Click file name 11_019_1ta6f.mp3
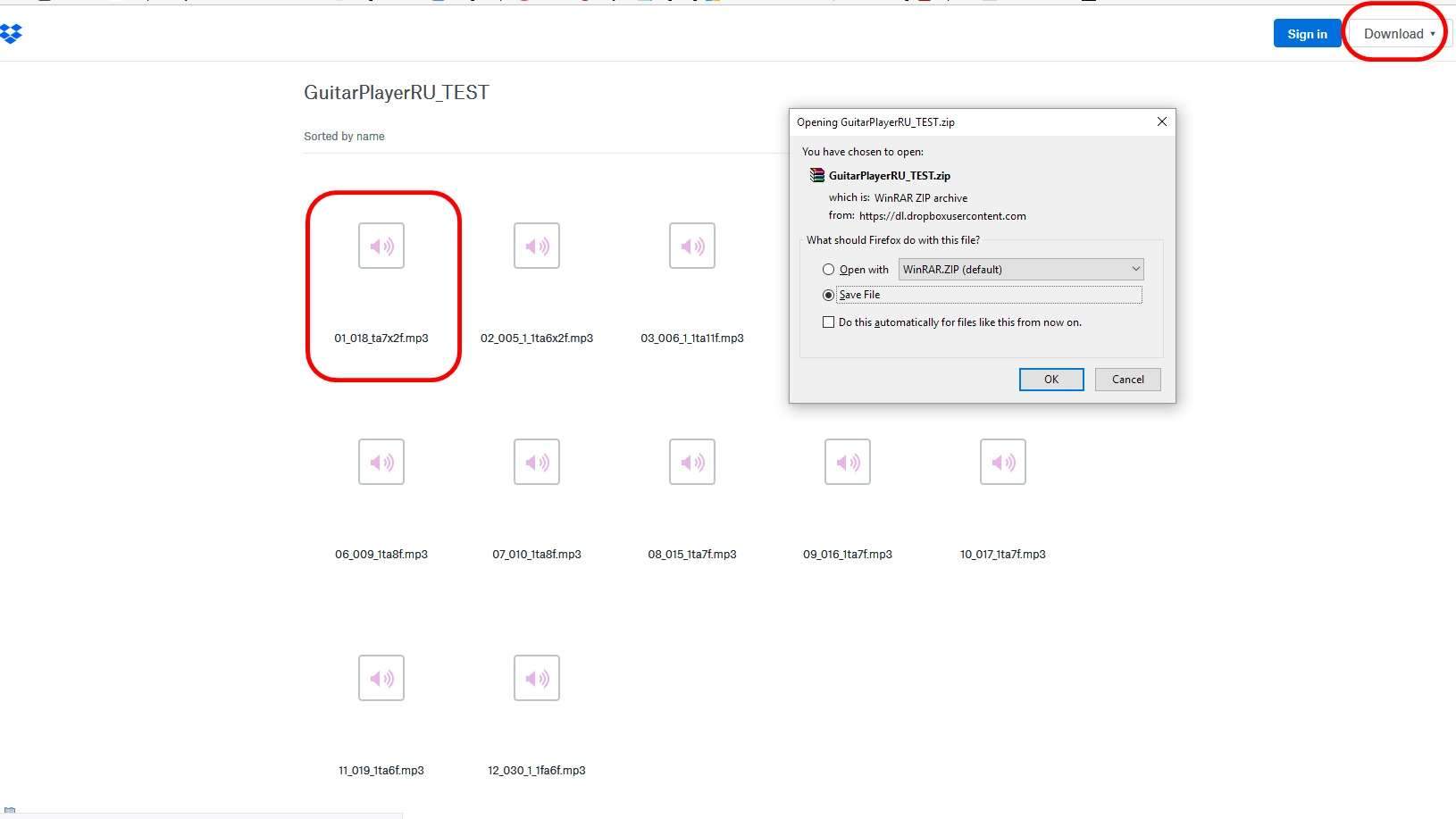This screenshot has height=819, width=1456. 381,771
